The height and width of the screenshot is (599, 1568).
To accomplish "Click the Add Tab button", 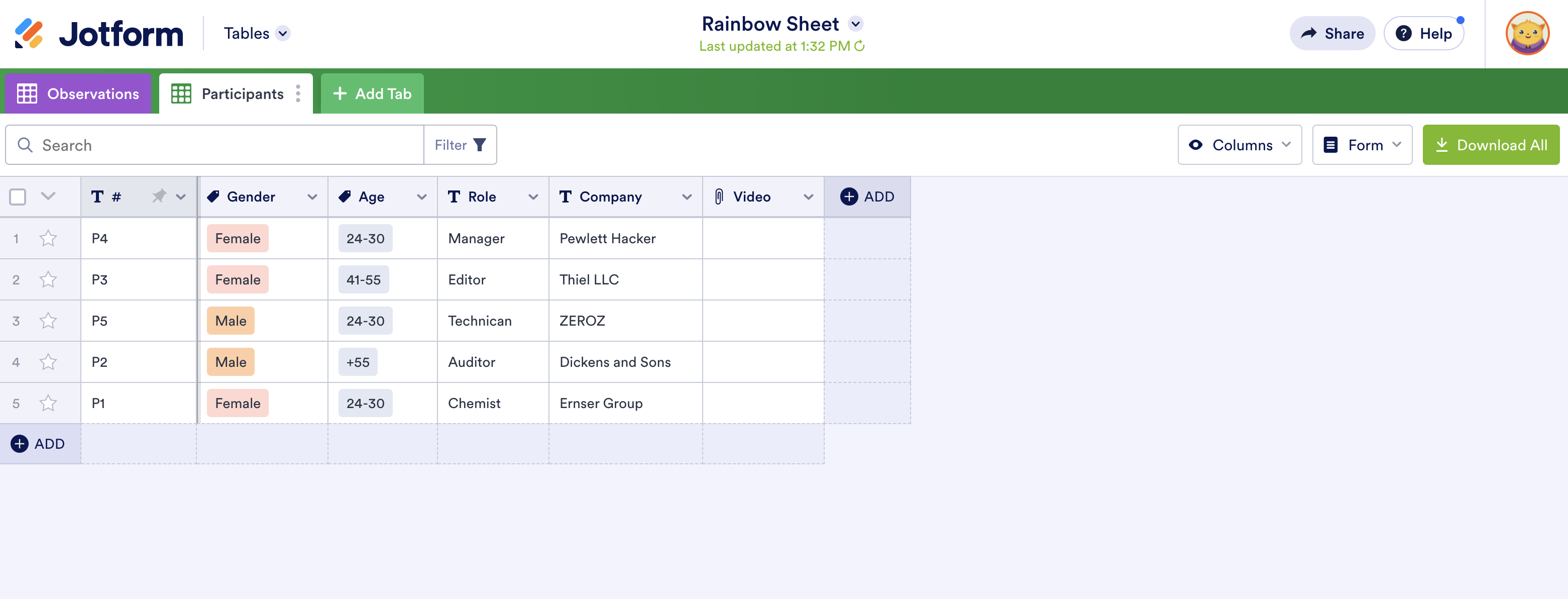I will click(x=372, y=94).
